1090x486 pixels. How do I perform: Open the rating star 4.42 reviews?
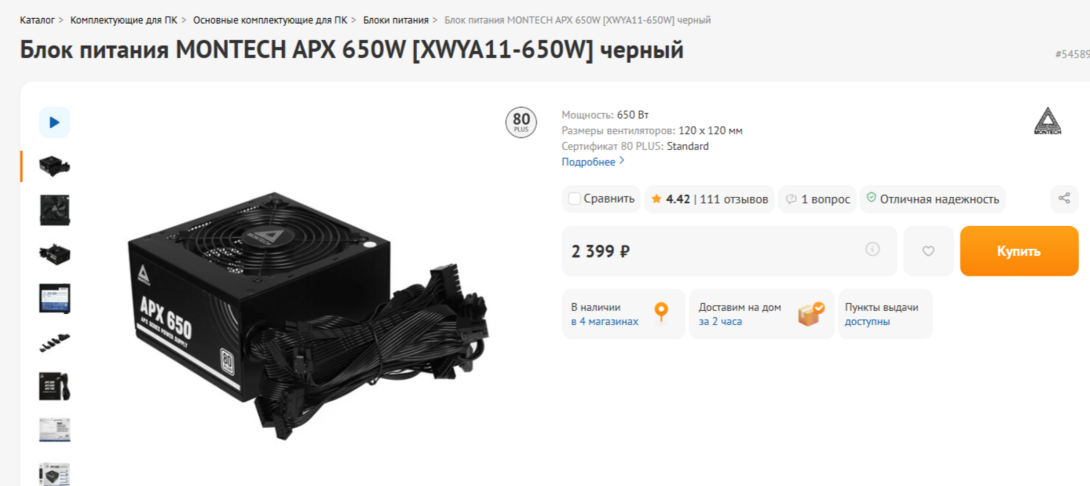pyautogui.click(x=709, y=200)
